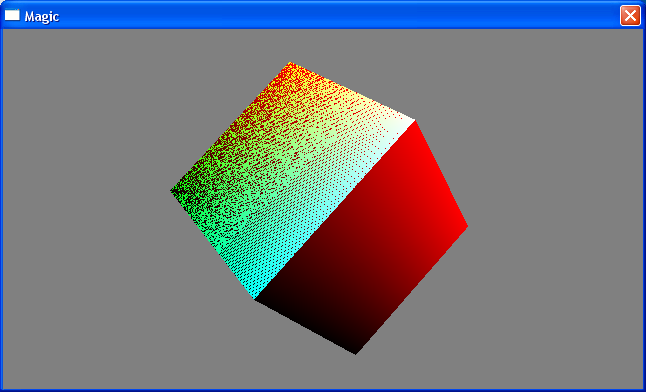Screen dimensions: 646x392
Task: Close the Magic window
Action: point(630,16)
